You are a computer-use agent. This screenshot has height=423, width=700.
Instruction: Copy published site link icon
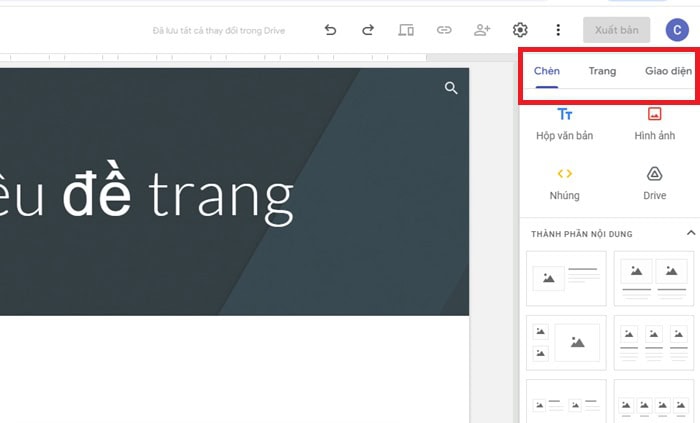pyautogui.click(x=444, y=30)
